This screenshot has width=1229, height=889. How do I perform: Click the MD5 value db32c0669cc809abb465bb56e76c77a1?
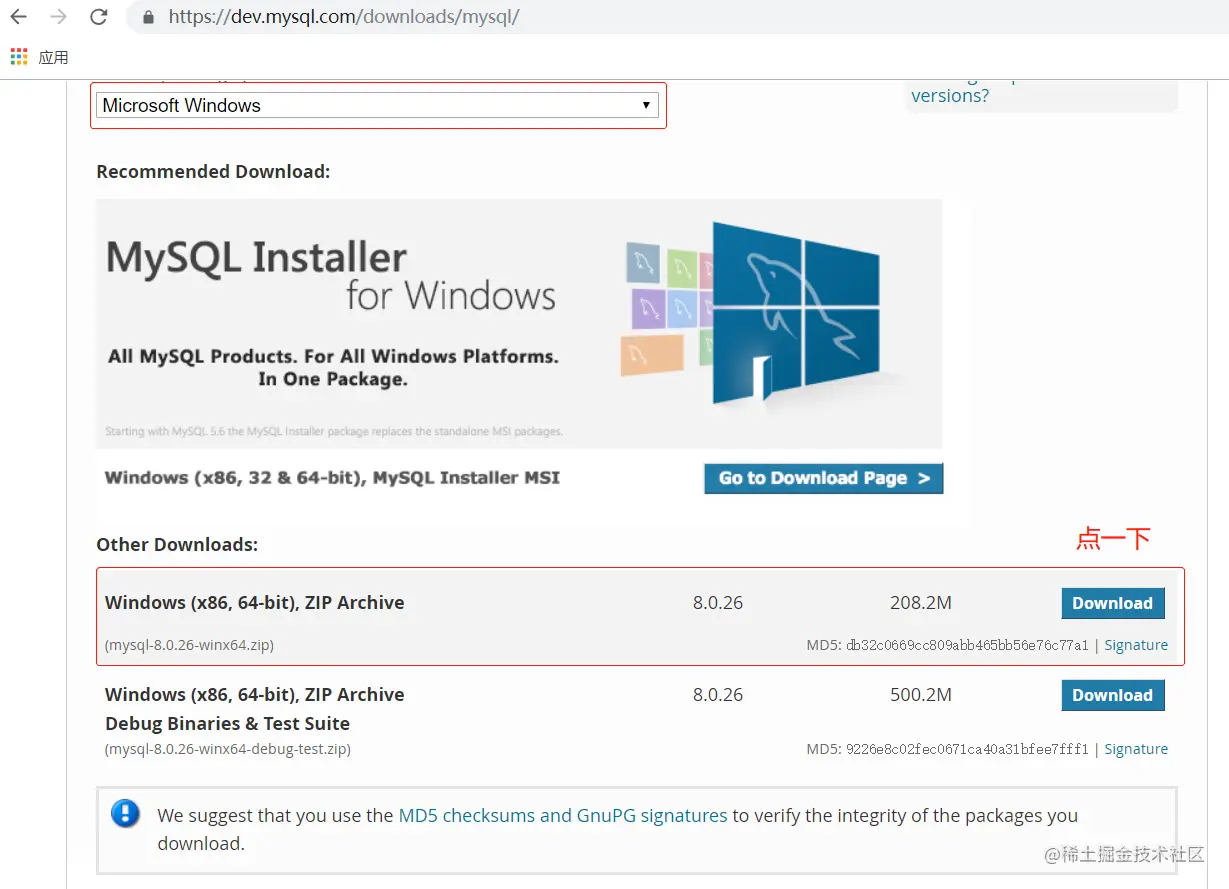[967, 645]
